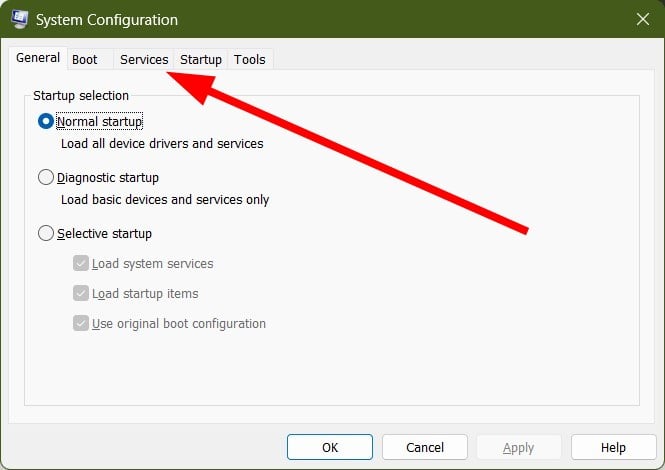Close the System Configuration window
665x470 pixels.
[x=643, y=19]
